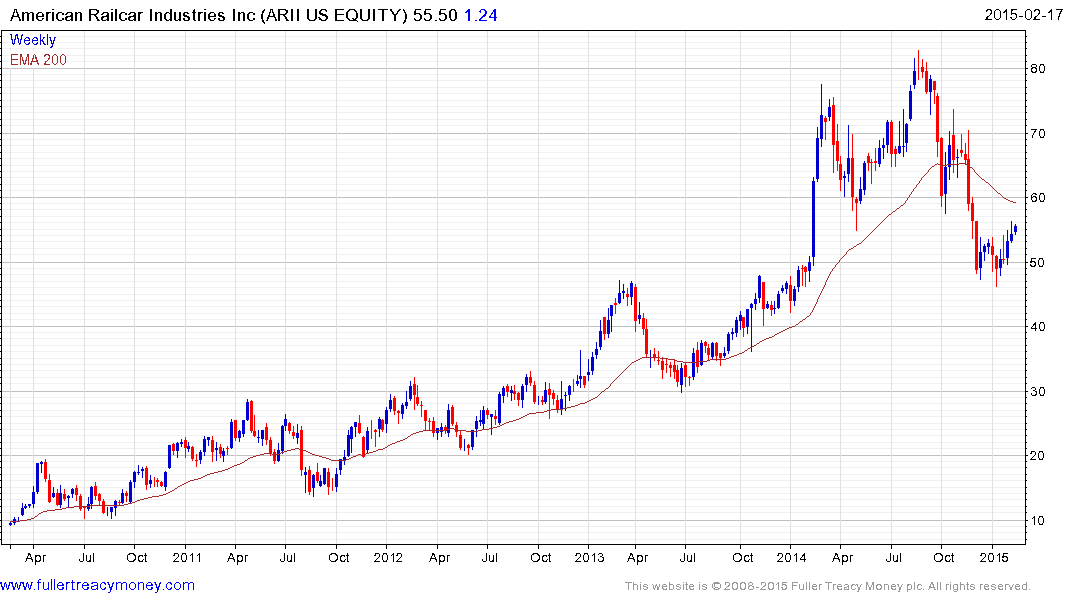Click the Weekly legend label

point(32,40)
